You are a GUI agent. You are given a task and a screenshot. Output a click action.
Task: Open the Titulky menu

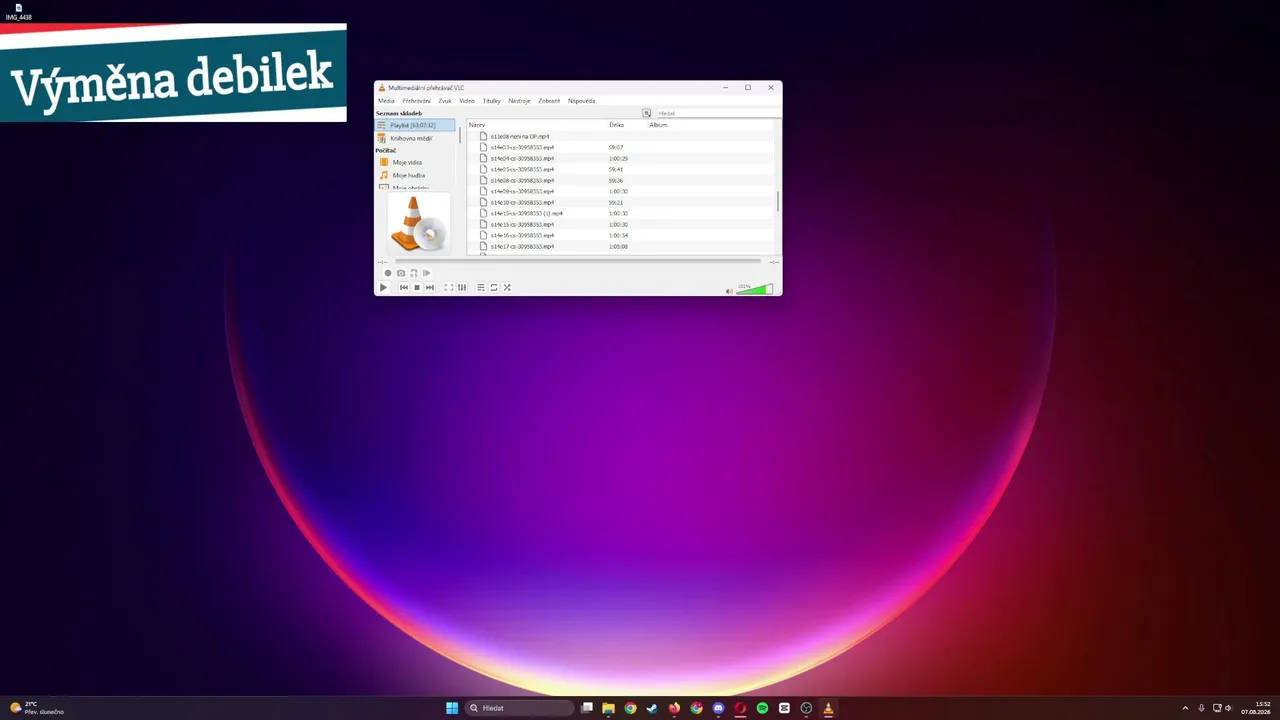(x=492, y=101)
